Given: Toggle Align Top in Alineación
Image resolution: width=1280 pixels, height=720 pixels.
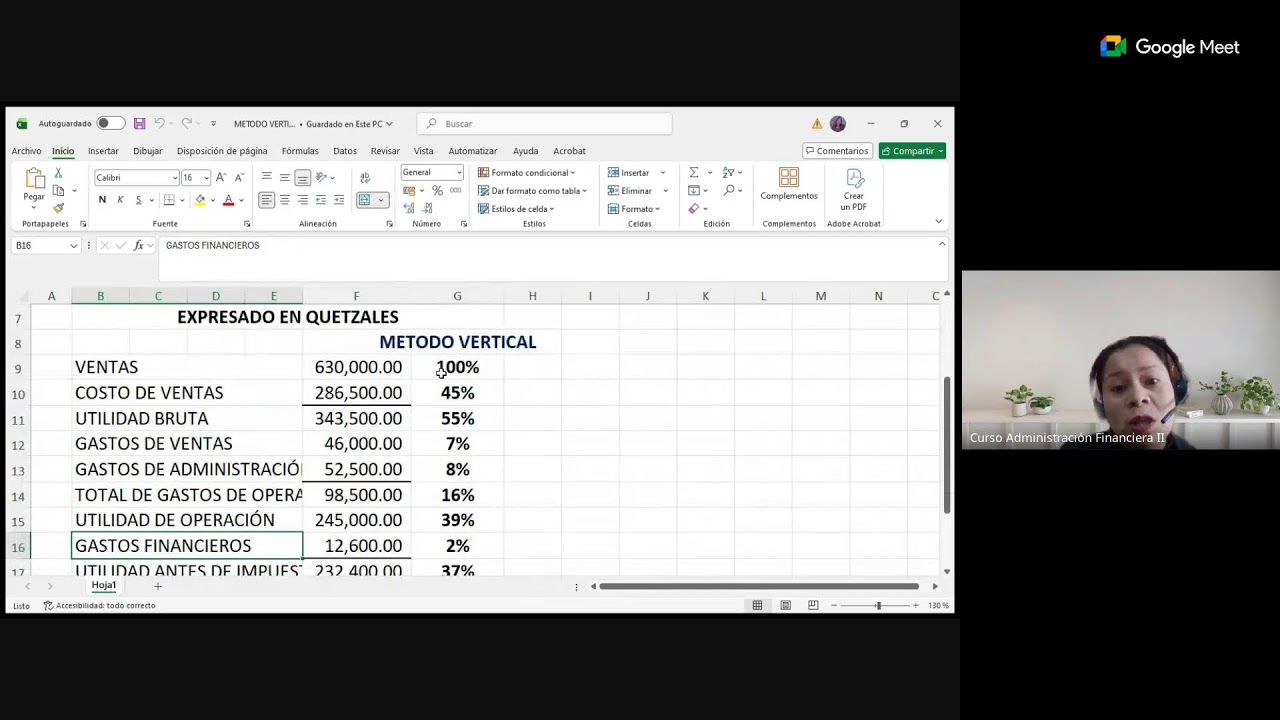Looking at the screenshot, I should (x=266, y=177).
